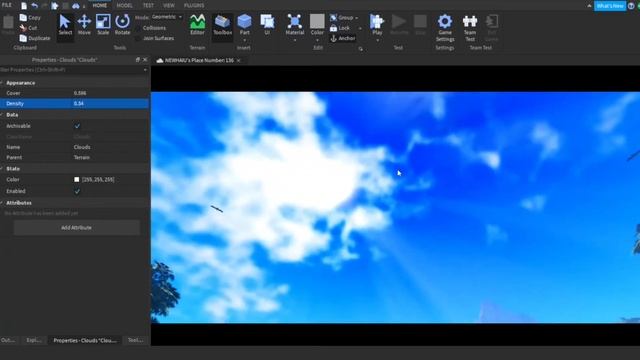The image size is (640, 360).
Task: Activate the Move tool
Action: click(84, 25)
